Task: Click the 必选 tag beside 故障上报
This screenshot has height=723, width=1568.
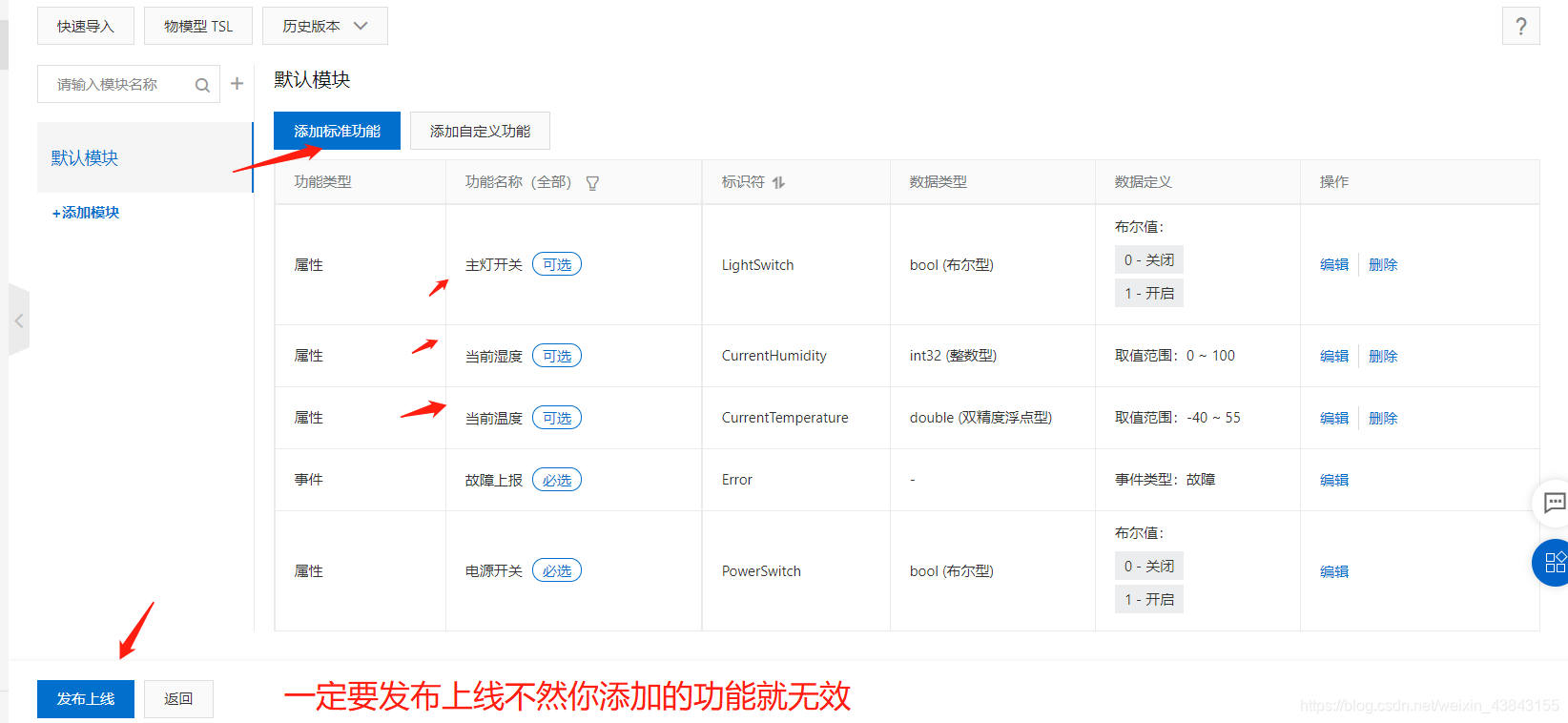Action: tap(557, 480)
